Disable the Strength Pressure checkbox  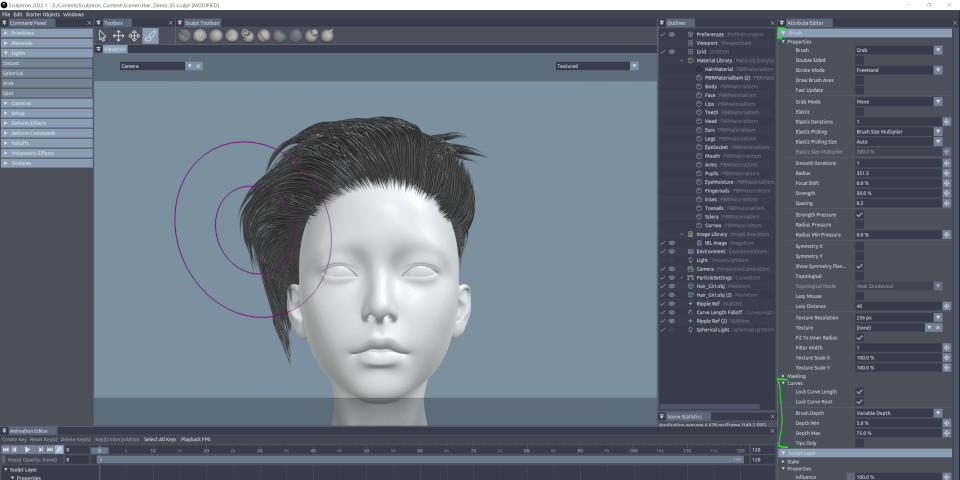(x=859, y=214)
